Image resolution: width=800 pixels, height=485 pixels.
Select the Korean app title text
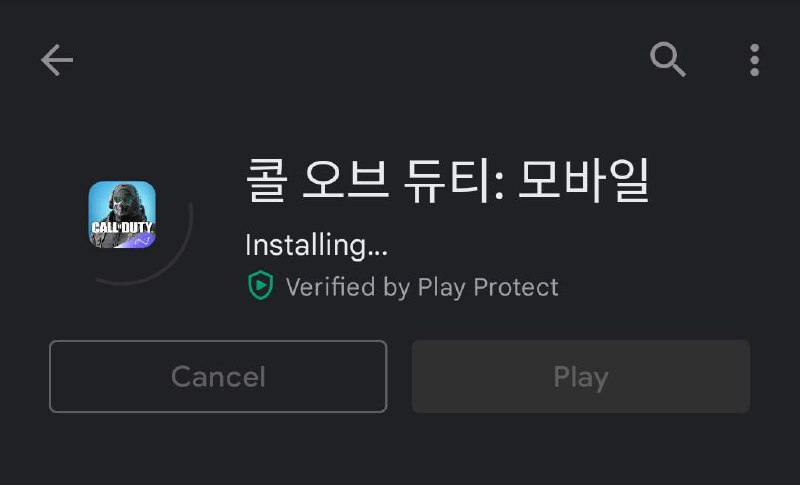(447, 181)
